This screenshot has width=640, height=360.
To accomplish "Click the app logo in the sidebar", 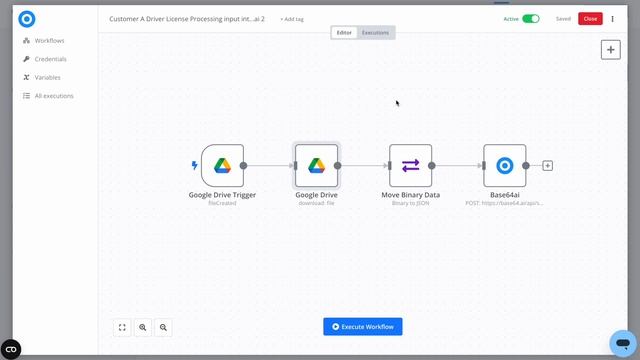I will pos(27,19).
